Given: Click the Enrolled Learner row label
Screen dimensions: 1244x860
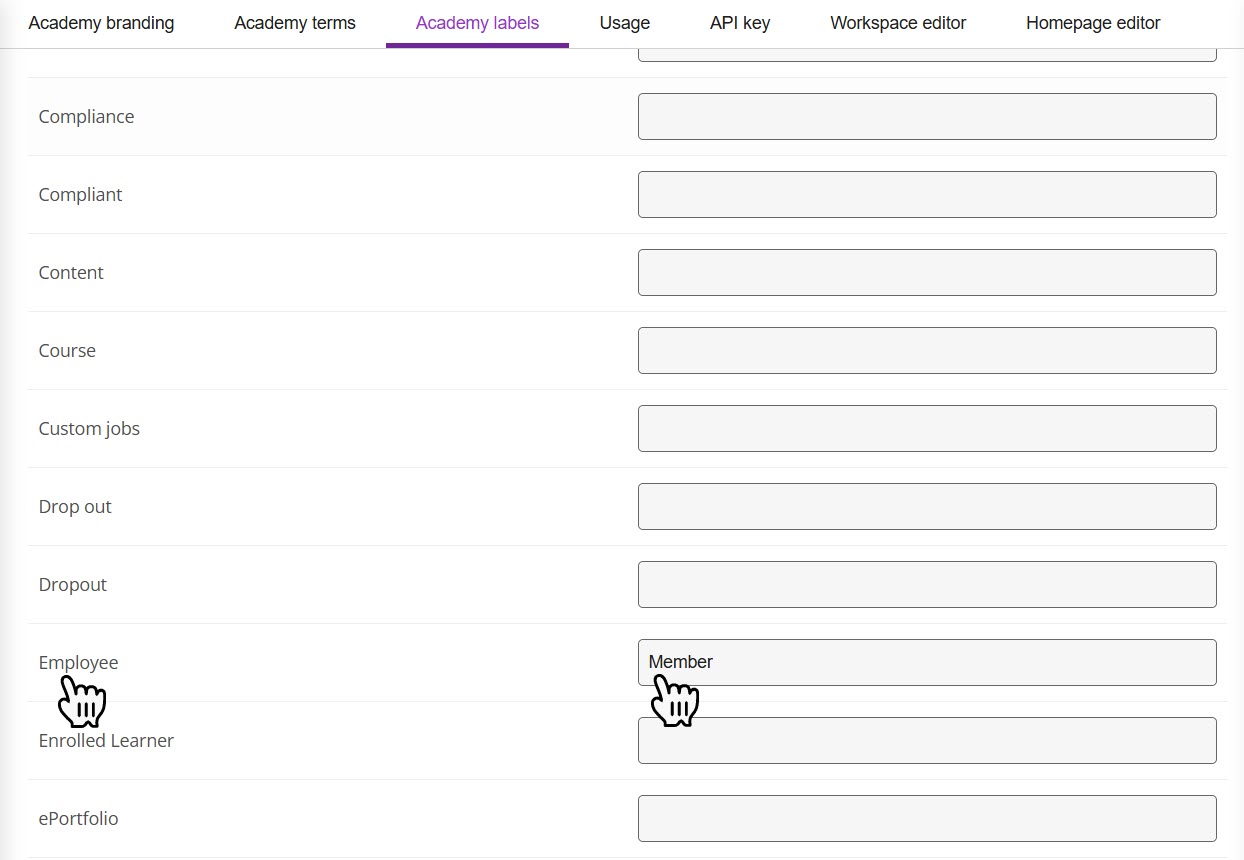Looking at the screenshot, I should click(x=106, y=741).
